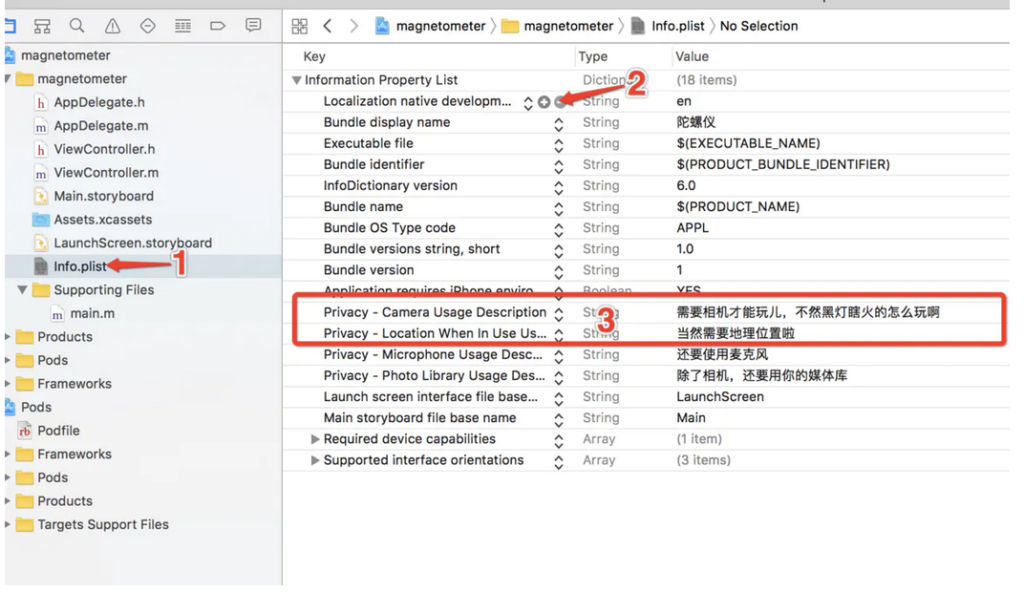Open the find navigator magnifier icon
This screenshot has height=592, width=1024.
coord(77,26)
